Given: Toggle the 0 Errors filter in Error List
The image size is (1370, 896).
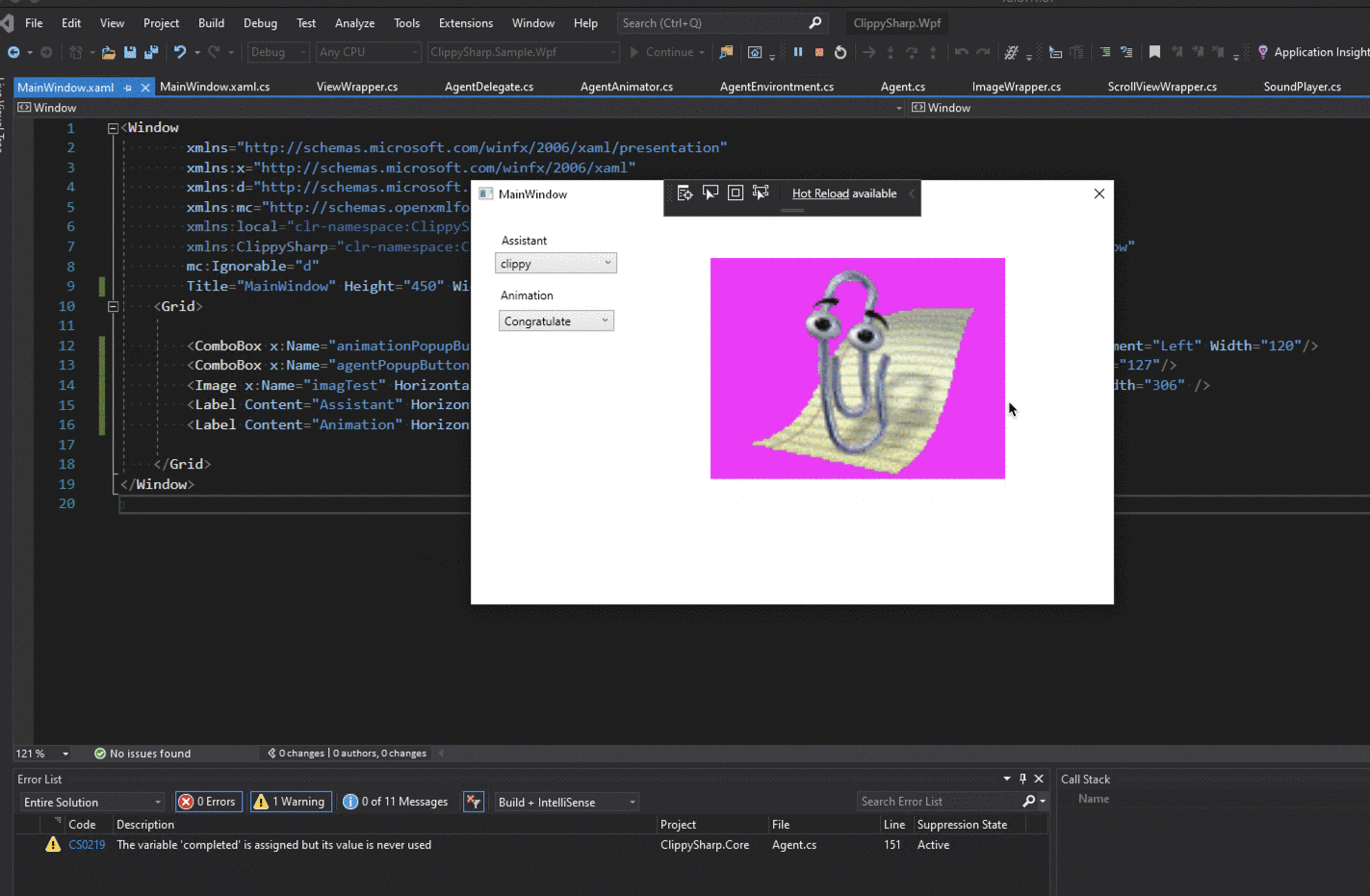Looking at the screenshot, I should pyautogui.click(x=208, y=801).
